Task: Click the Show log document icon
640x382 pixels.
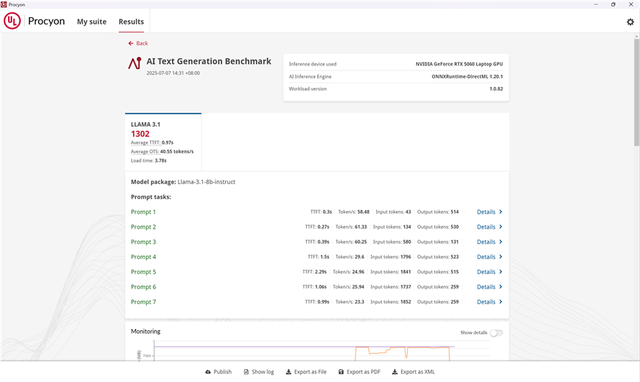Action: (x=246, y=372)
